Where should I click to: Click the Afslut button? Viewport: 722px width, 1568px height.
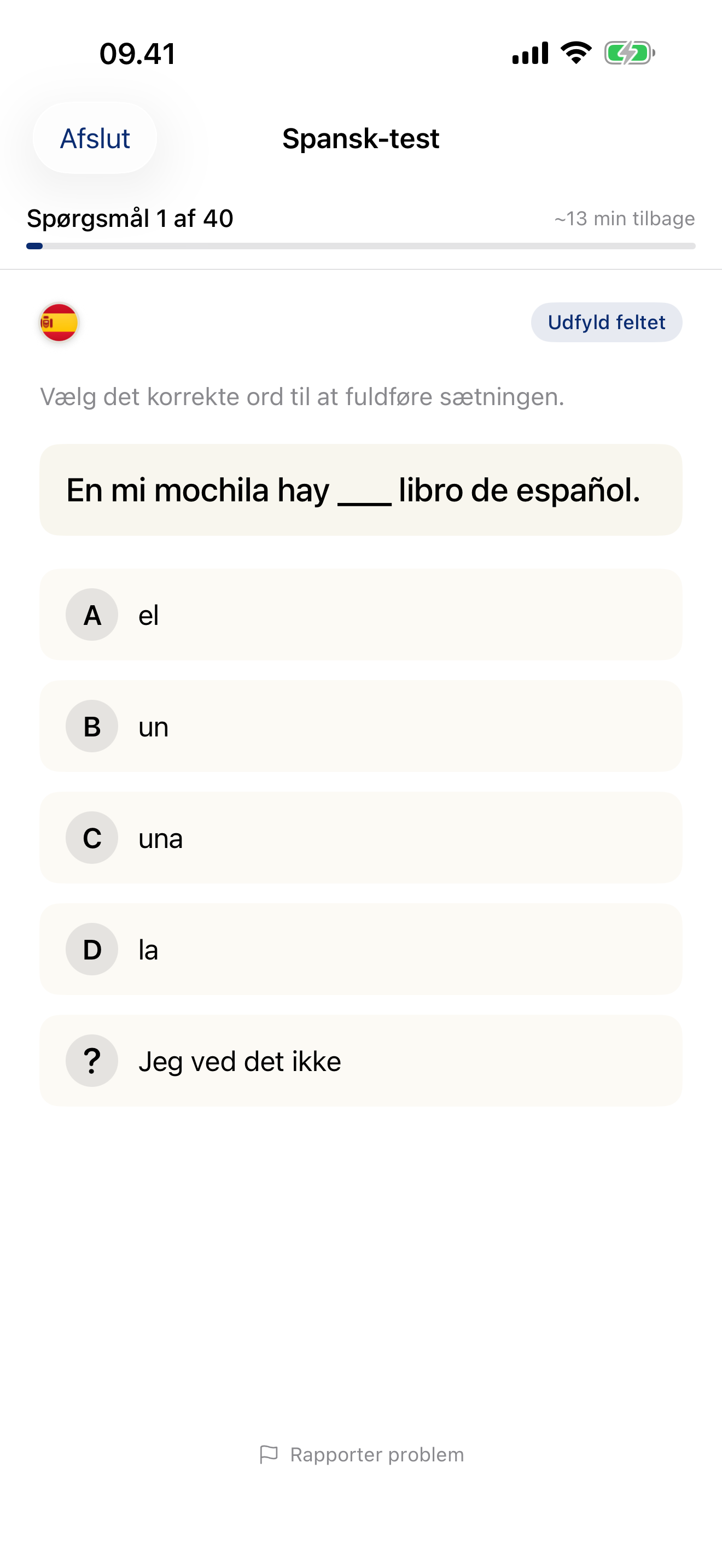click(x=95, y=138)
